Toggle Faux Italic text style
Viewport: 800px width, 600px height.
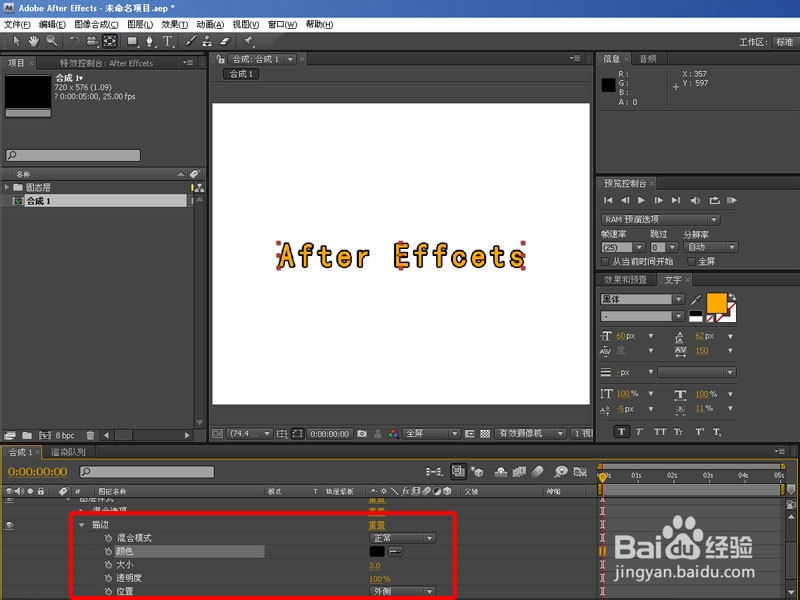click(x=639, y=432)
